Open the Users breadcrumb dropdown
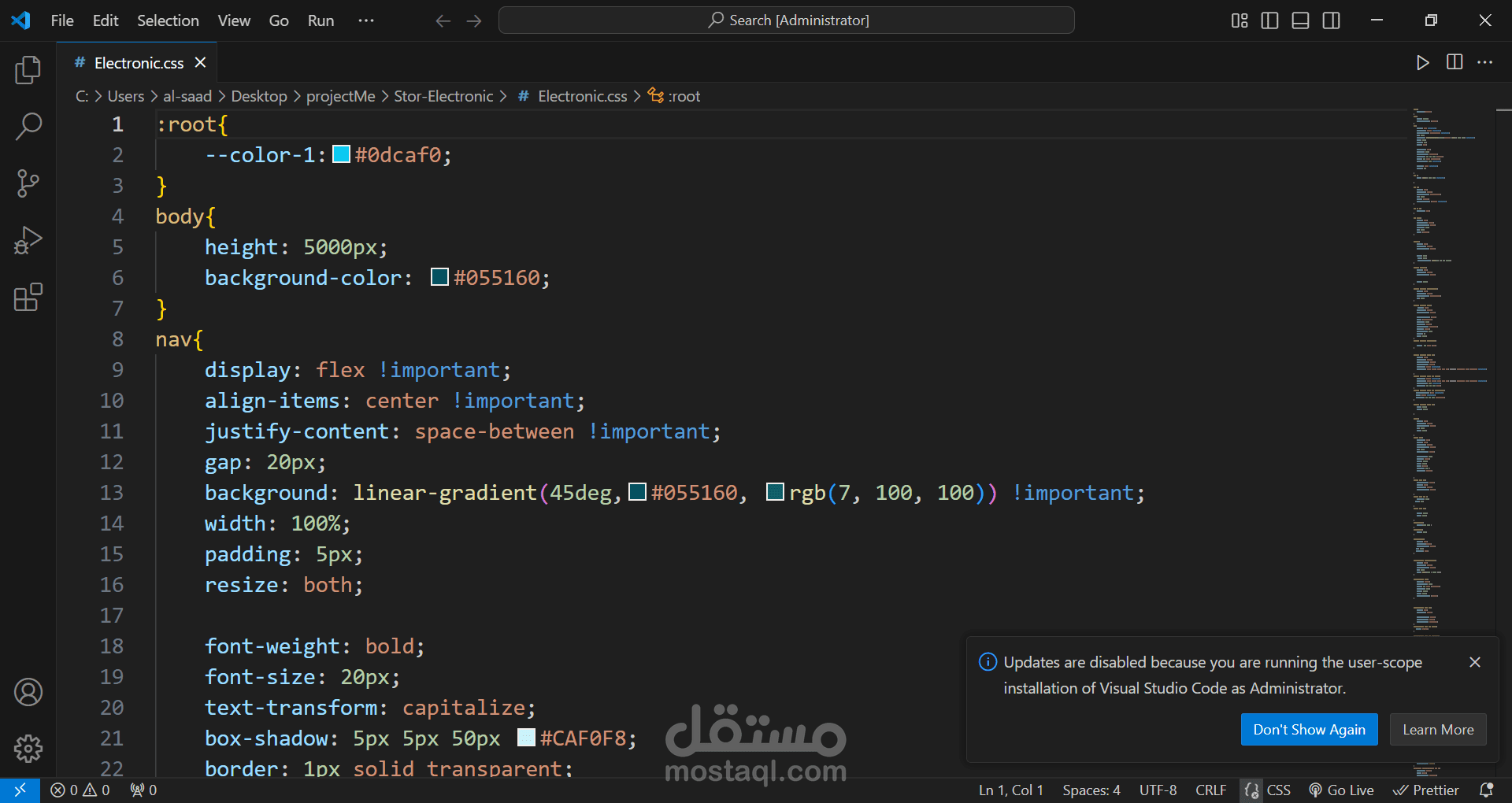 click(126, 96)
